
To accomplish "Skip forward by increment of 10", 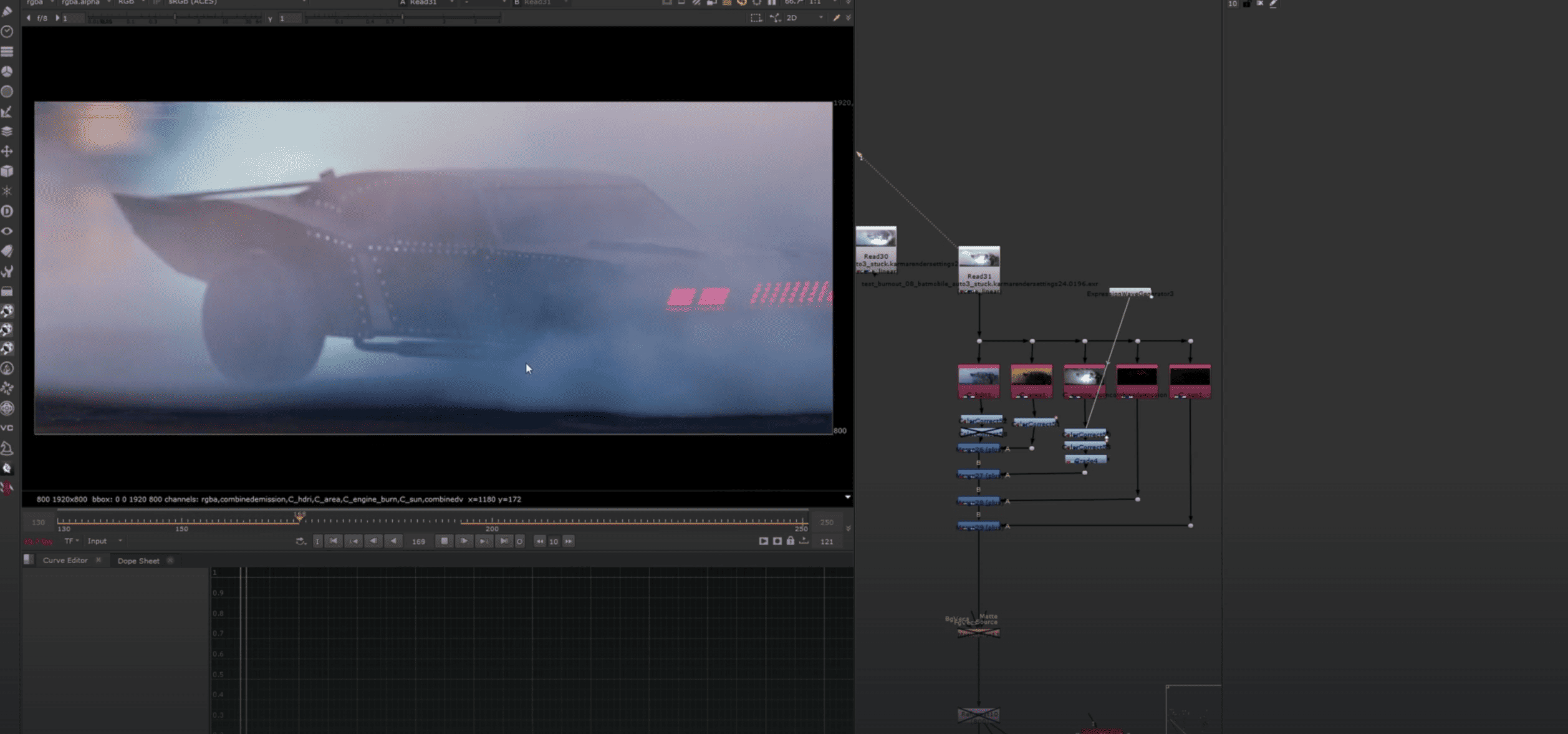I will pos(569,541).
